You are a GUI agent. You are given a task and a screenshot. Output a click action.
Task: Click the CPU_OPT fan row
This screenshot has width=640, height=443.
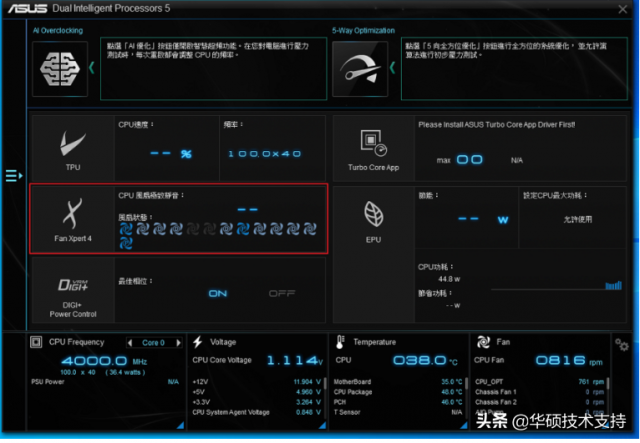coord(540,382)
